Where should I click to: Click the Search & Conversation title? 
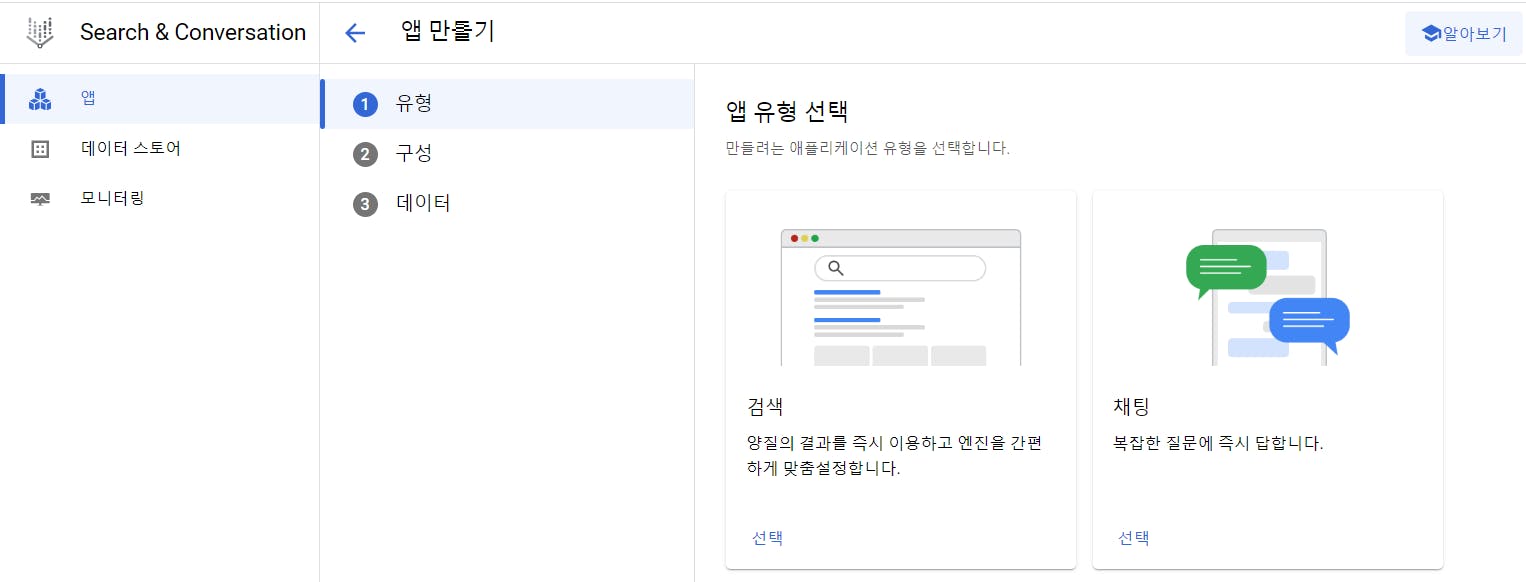coord(193,32)
